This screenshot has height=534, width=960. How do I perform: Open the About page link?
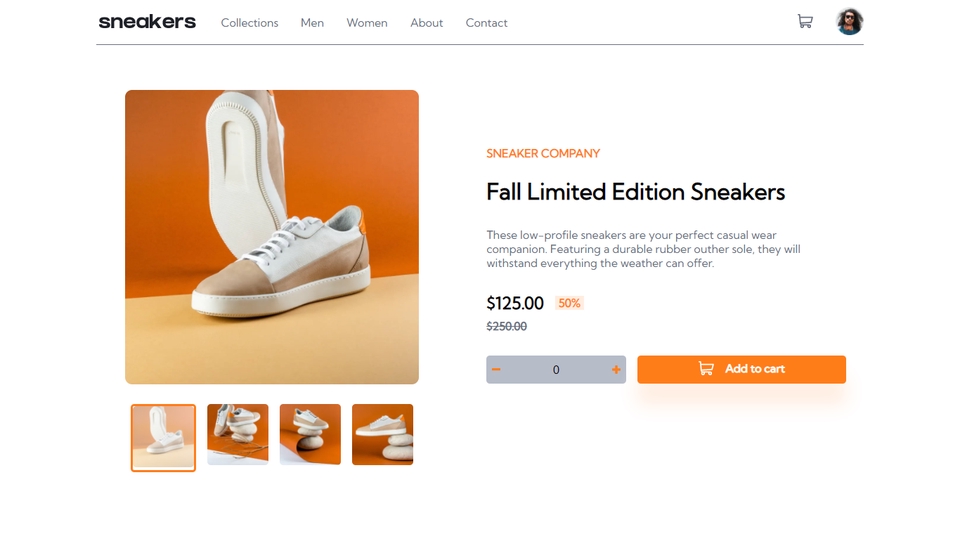click(426, 23)
